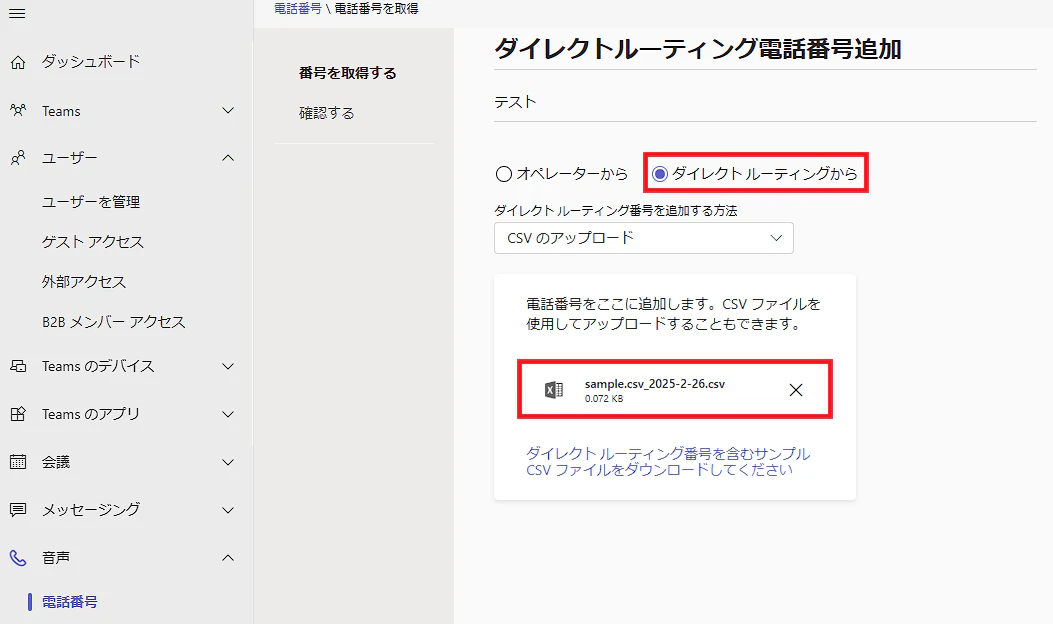Viewport: 1053px width, 624px height.
Task: Click メッセージング label in sidebar
Action: (x=91, y=510)
